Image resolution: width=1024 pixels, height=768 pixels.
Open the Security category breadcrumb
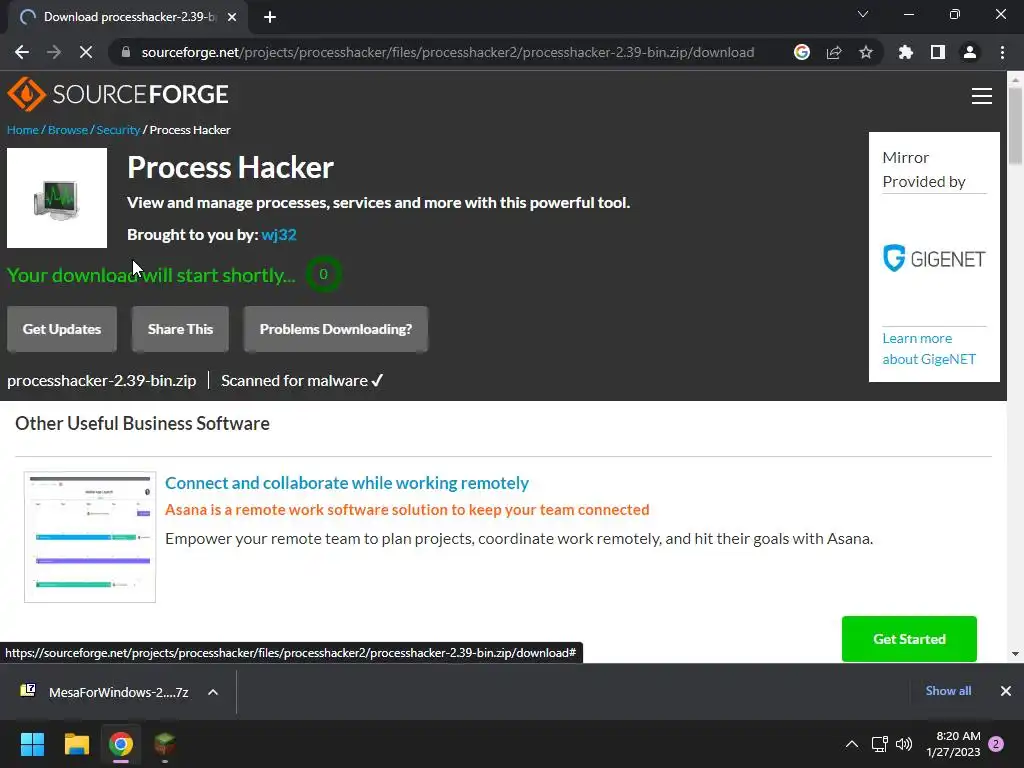pos(118,130)
